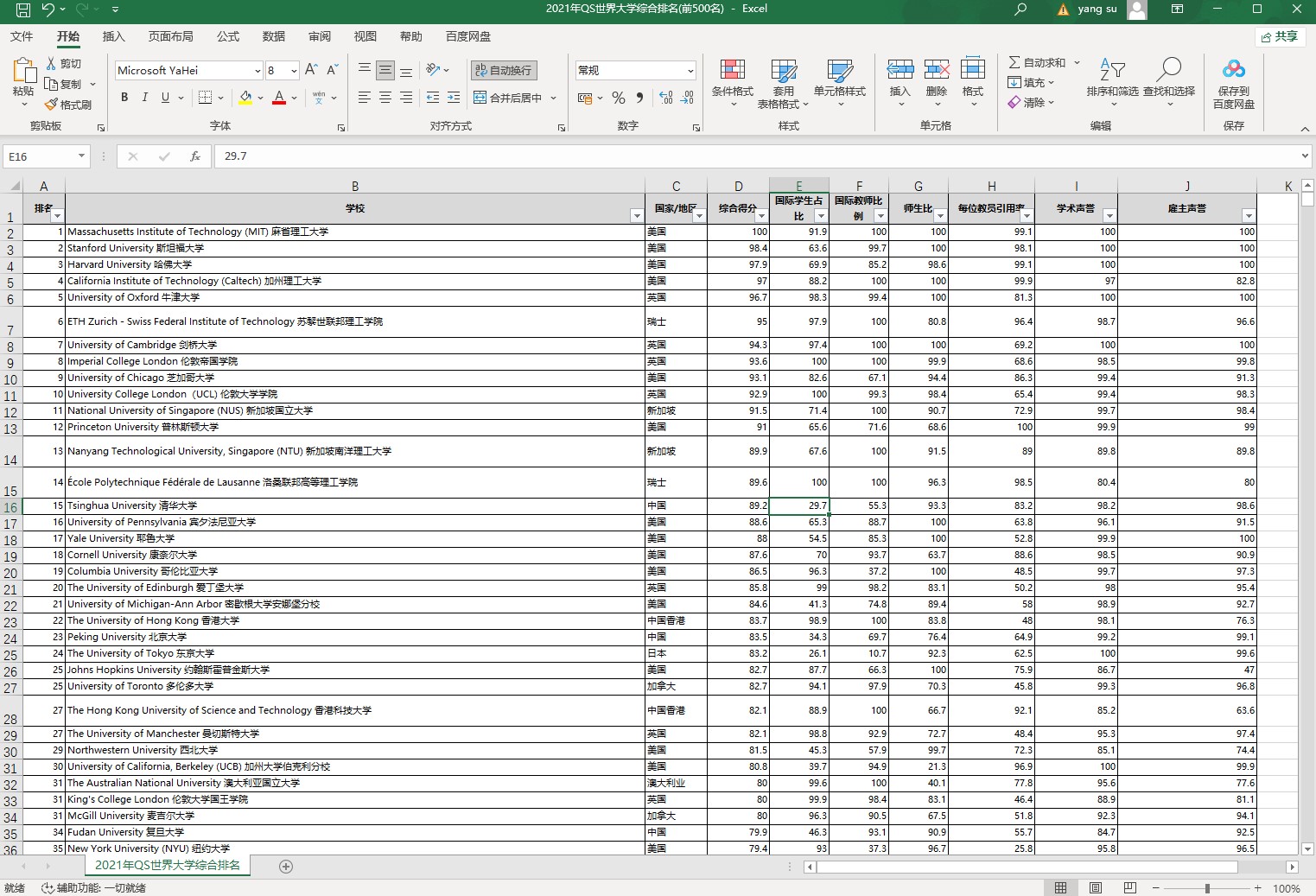Click the percent style icon
The height and width of the screenshot is (896, 1316).
[619, 98]
